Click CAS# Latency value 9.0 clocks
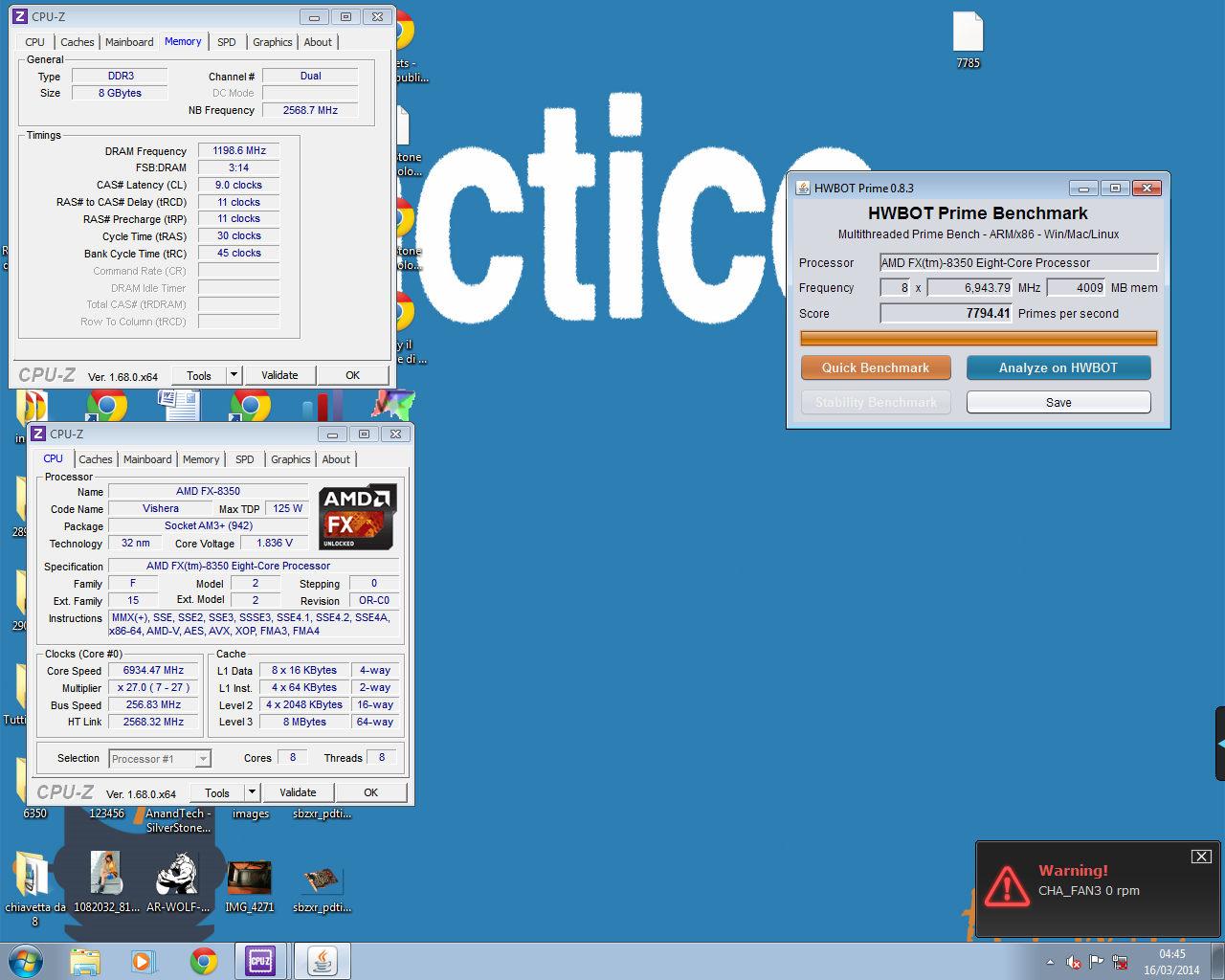Screen dimensions: 1225x980 pyautogui.click(x=239, y=185)
